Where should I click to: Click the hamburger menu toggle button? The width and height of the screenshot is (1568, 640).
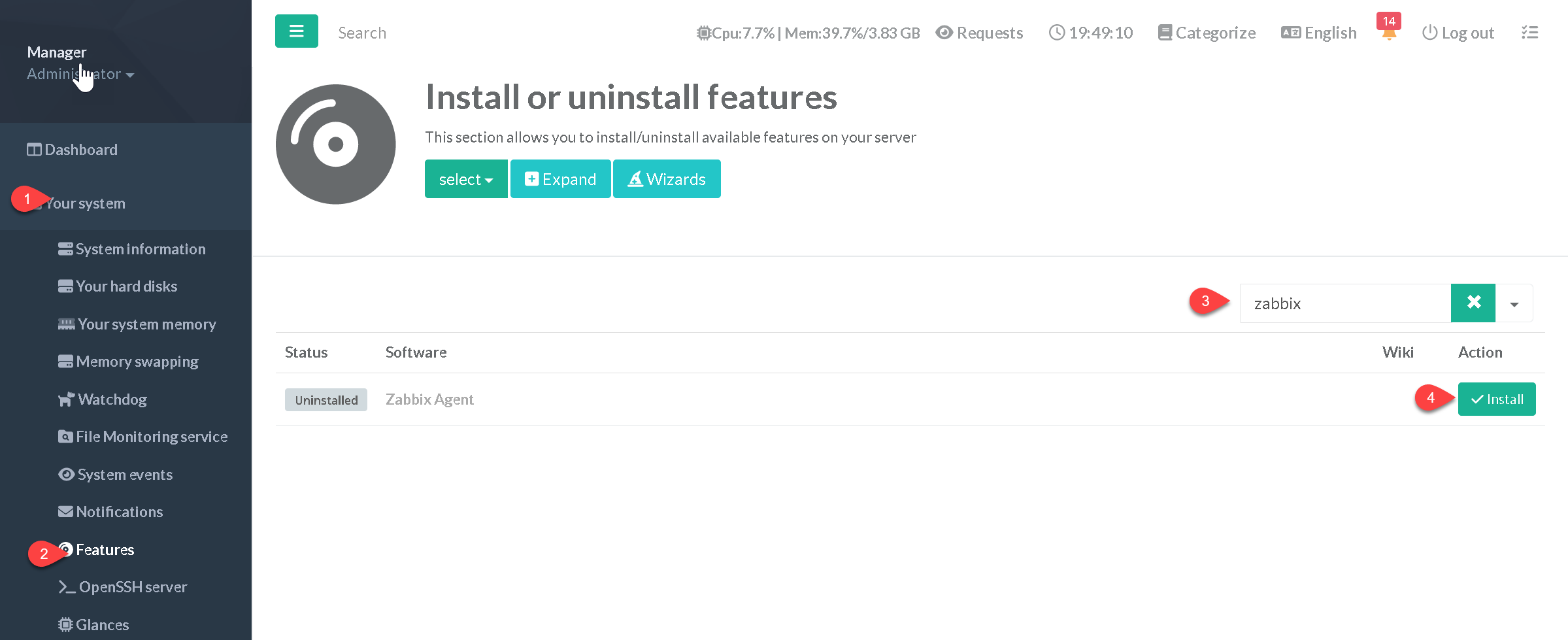tap(296, 31)
